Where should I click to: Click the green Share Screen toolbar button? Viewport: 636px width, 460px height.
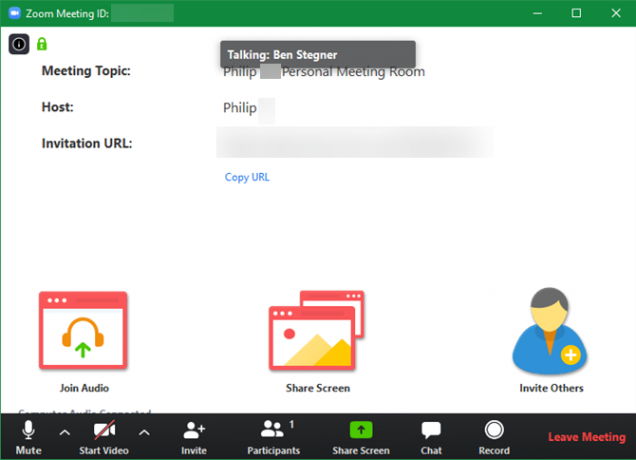pos(361,437)
